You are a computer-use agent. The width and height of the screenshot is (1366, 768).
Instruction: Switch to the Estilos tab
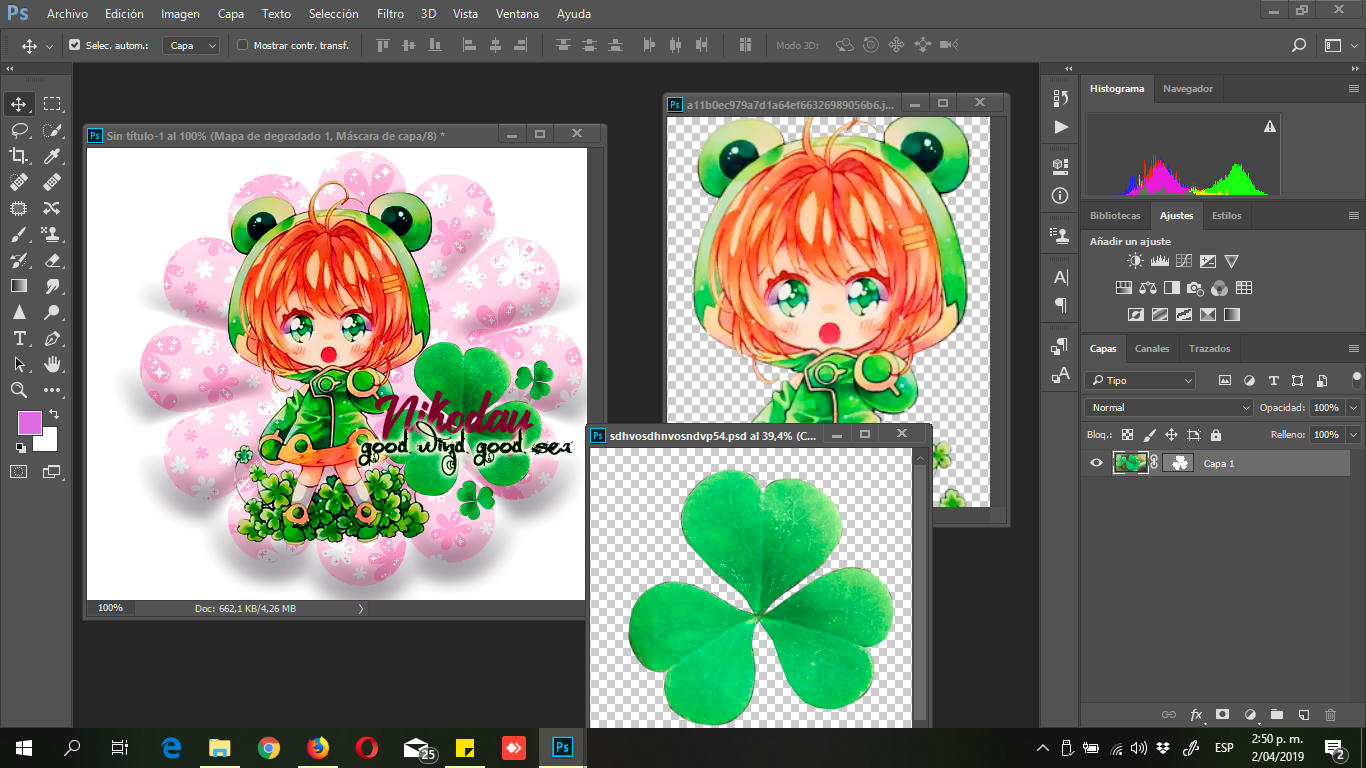1226,215
